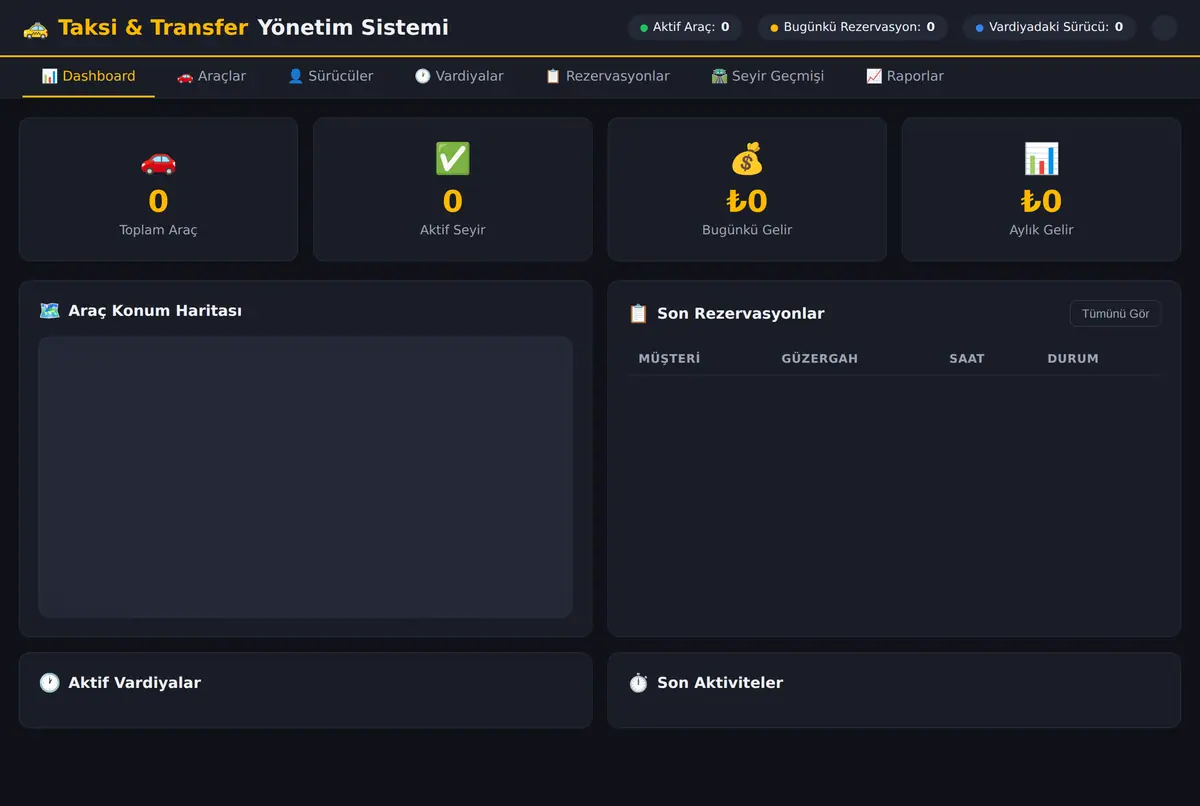Click the Son Rezervasyonlar heading

point(741,313)
